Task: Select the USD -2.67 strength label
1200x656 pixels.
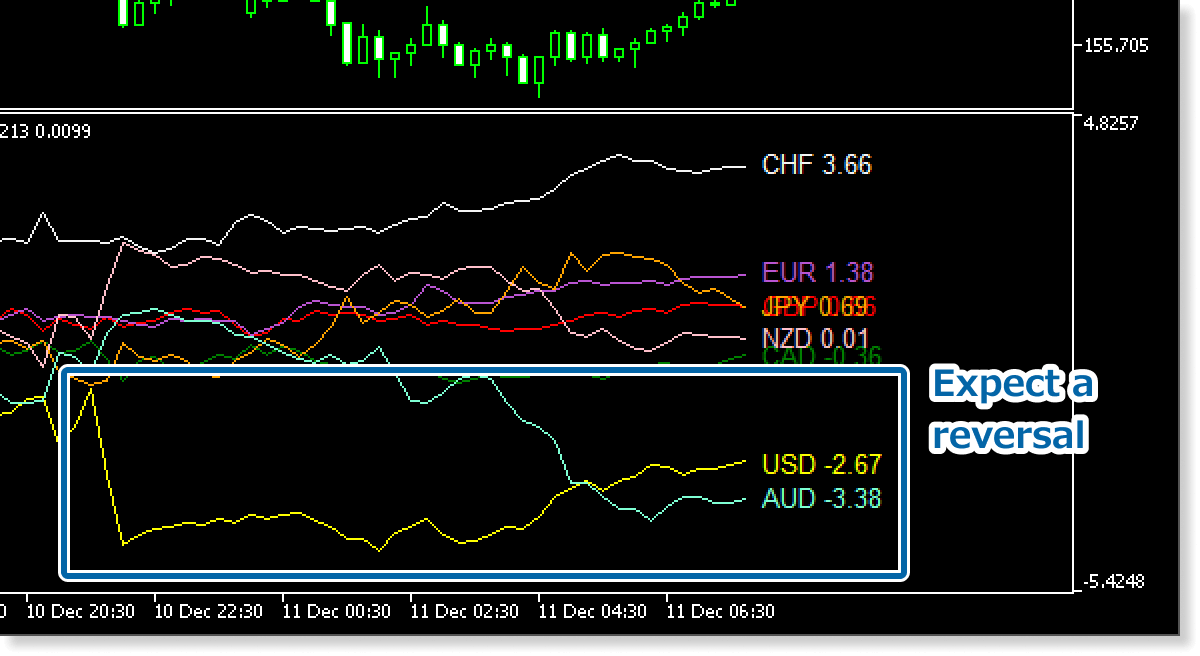Action: tap(820, 464)
